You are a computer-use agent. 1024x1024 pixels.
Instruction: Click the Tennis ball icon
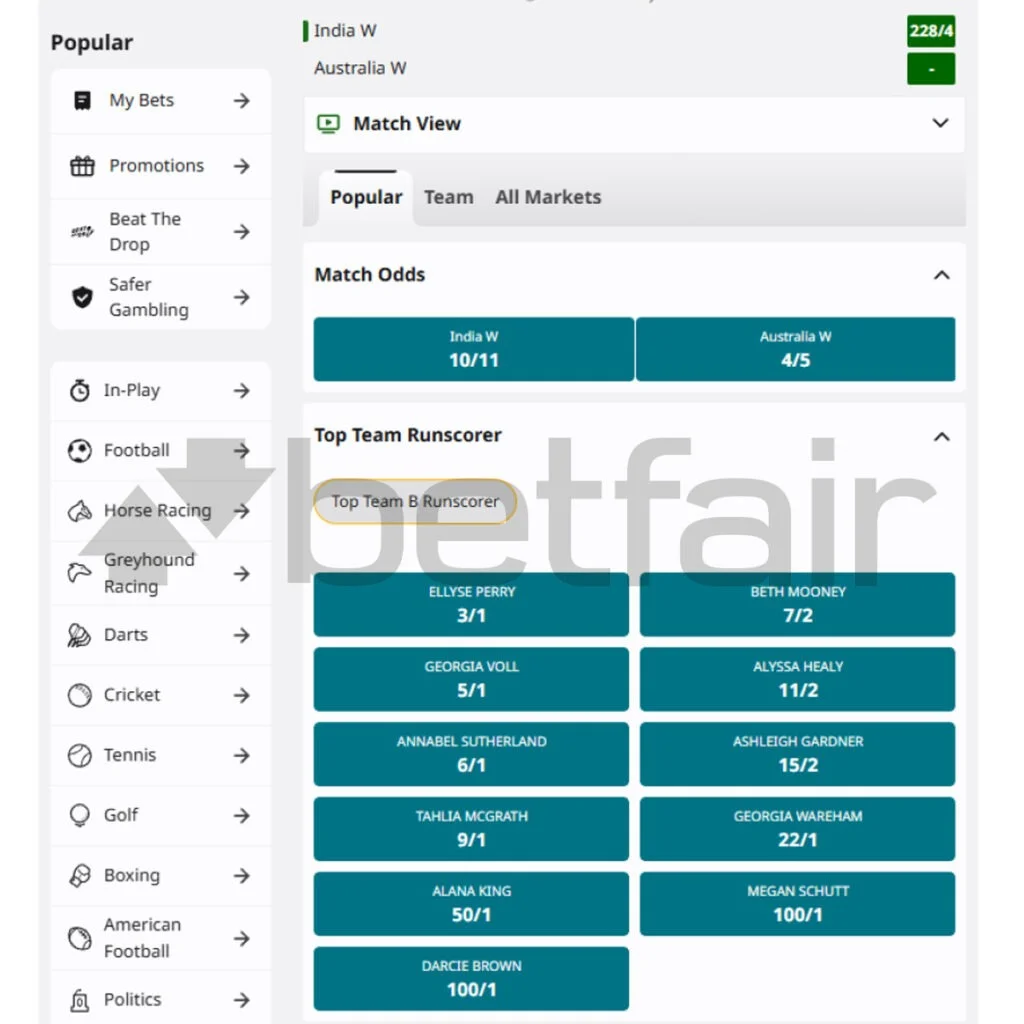(80, 755)
